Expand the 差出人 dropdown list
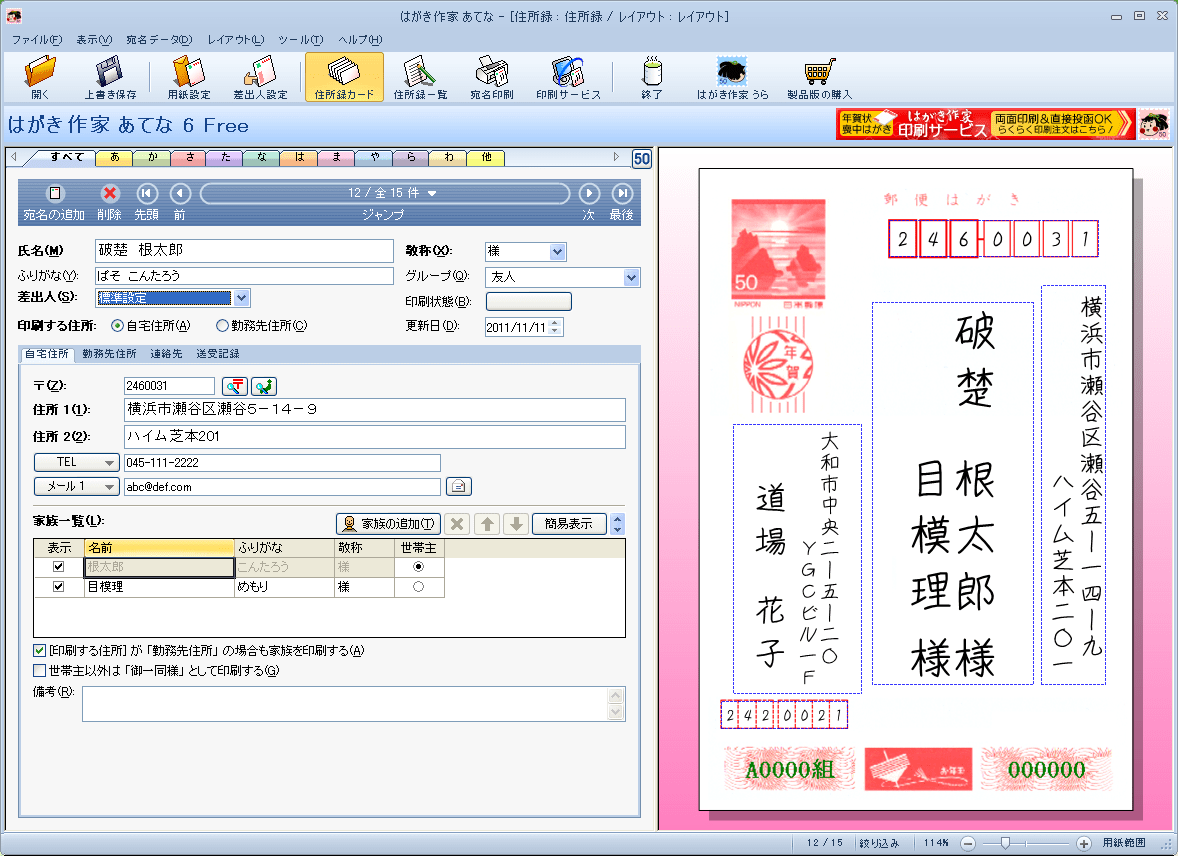Screen dimensions: 1178x856 (x=240, y=297)
